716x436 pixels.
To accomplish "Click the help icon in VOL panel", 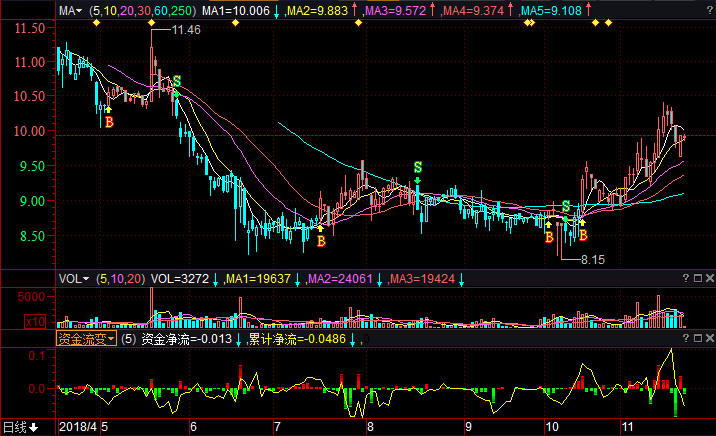I will tap(685, 279).
